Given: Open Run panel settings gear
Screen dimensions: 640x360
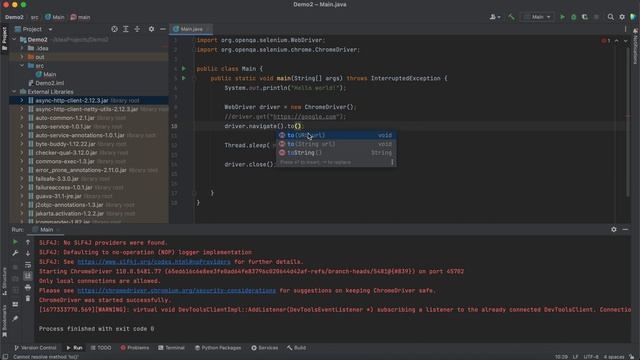Looking at the screenshot, I should 614,229.
